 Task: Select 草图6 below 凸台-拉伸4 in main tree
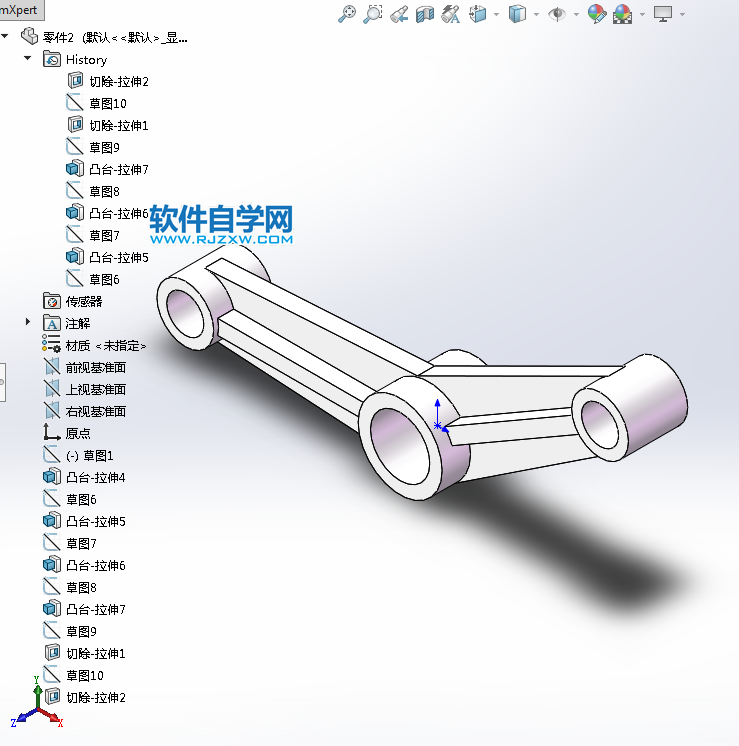[70, 499]
